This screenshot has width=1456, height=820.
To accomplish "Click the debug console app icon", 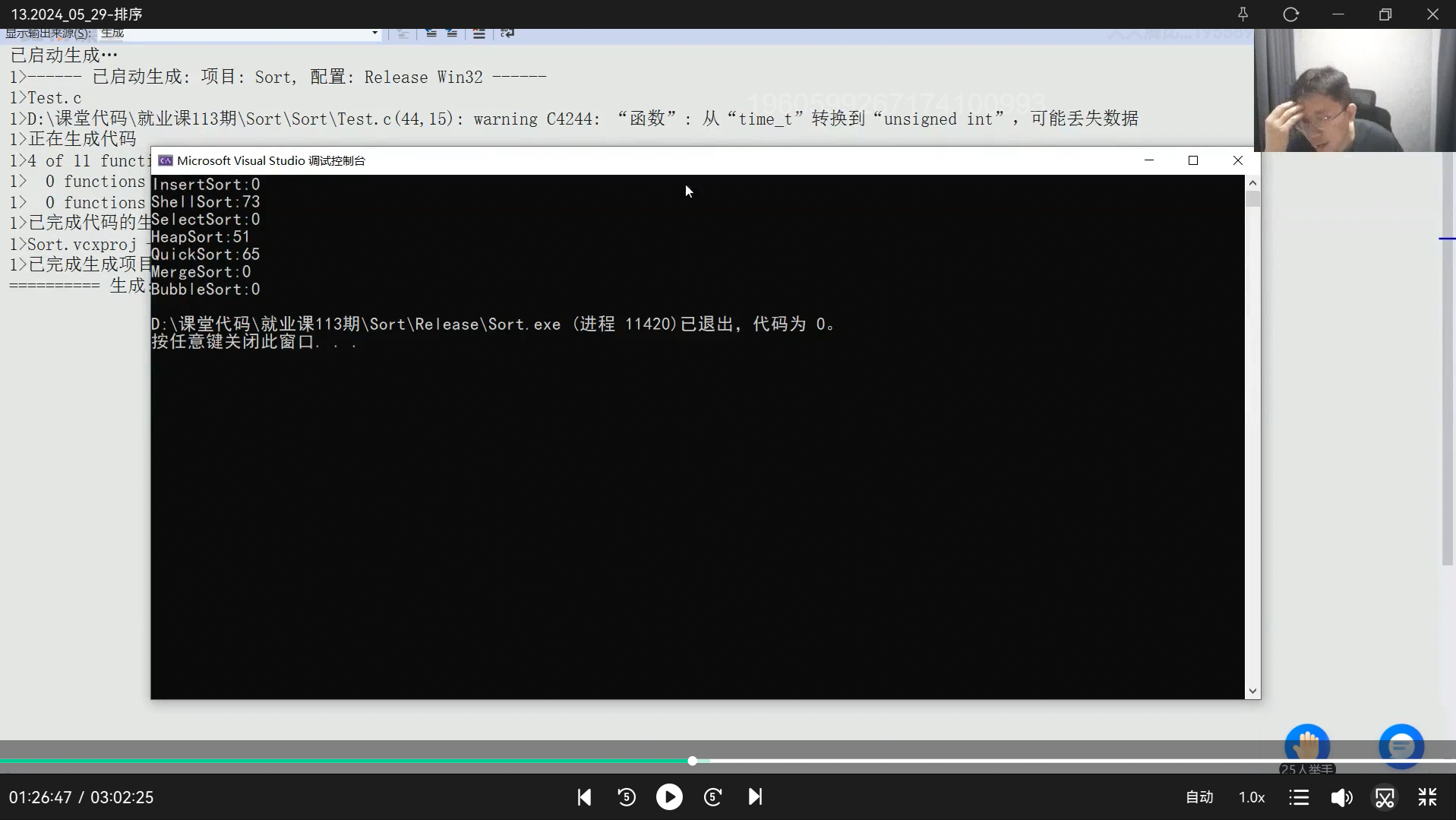I will click(165, 160).
